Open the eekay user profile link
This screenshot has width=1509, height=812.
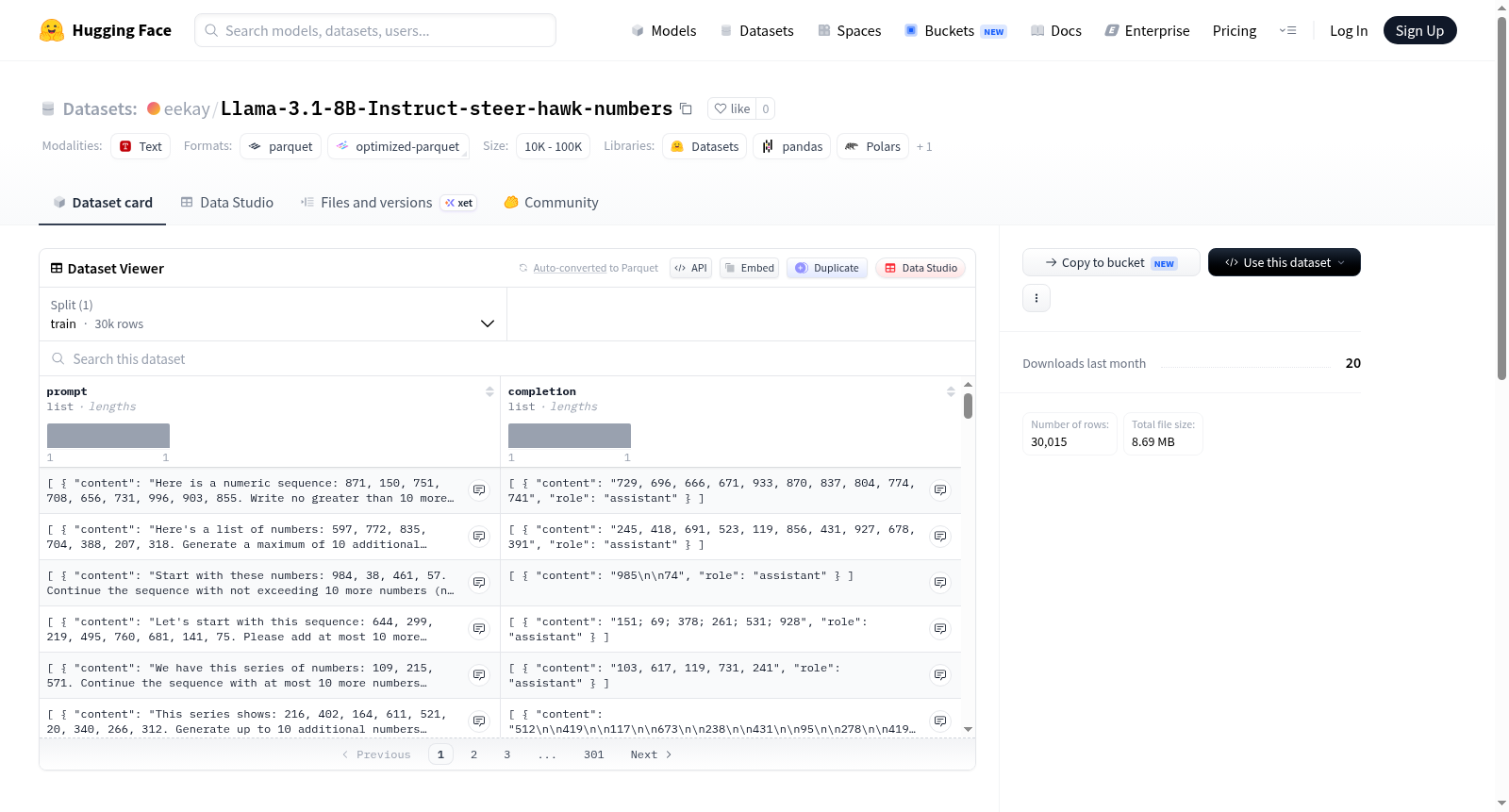(187, 108)
